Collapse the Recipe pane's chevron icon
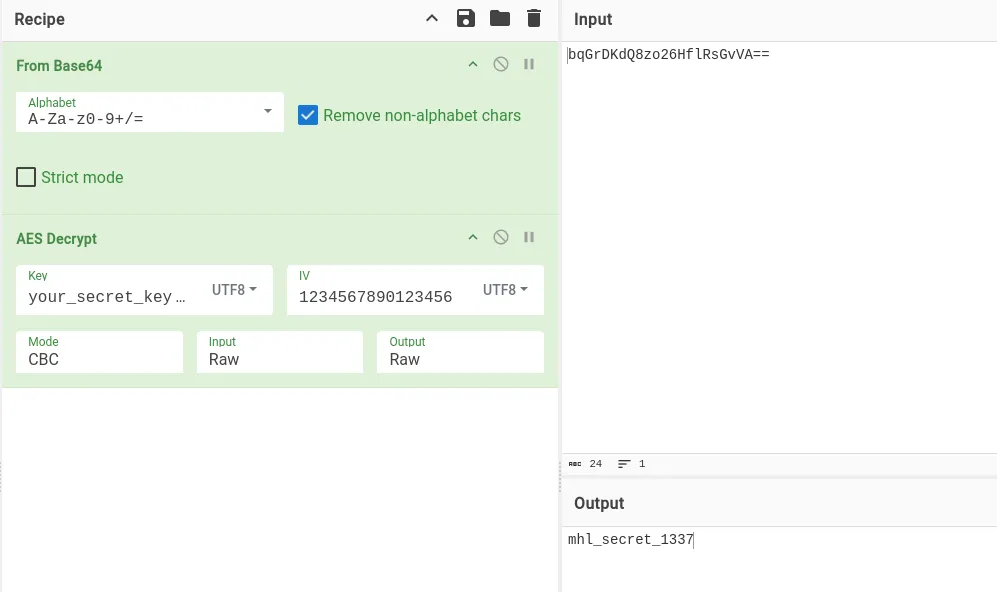Viewport: 997px width, 592px height. point(432,18)
